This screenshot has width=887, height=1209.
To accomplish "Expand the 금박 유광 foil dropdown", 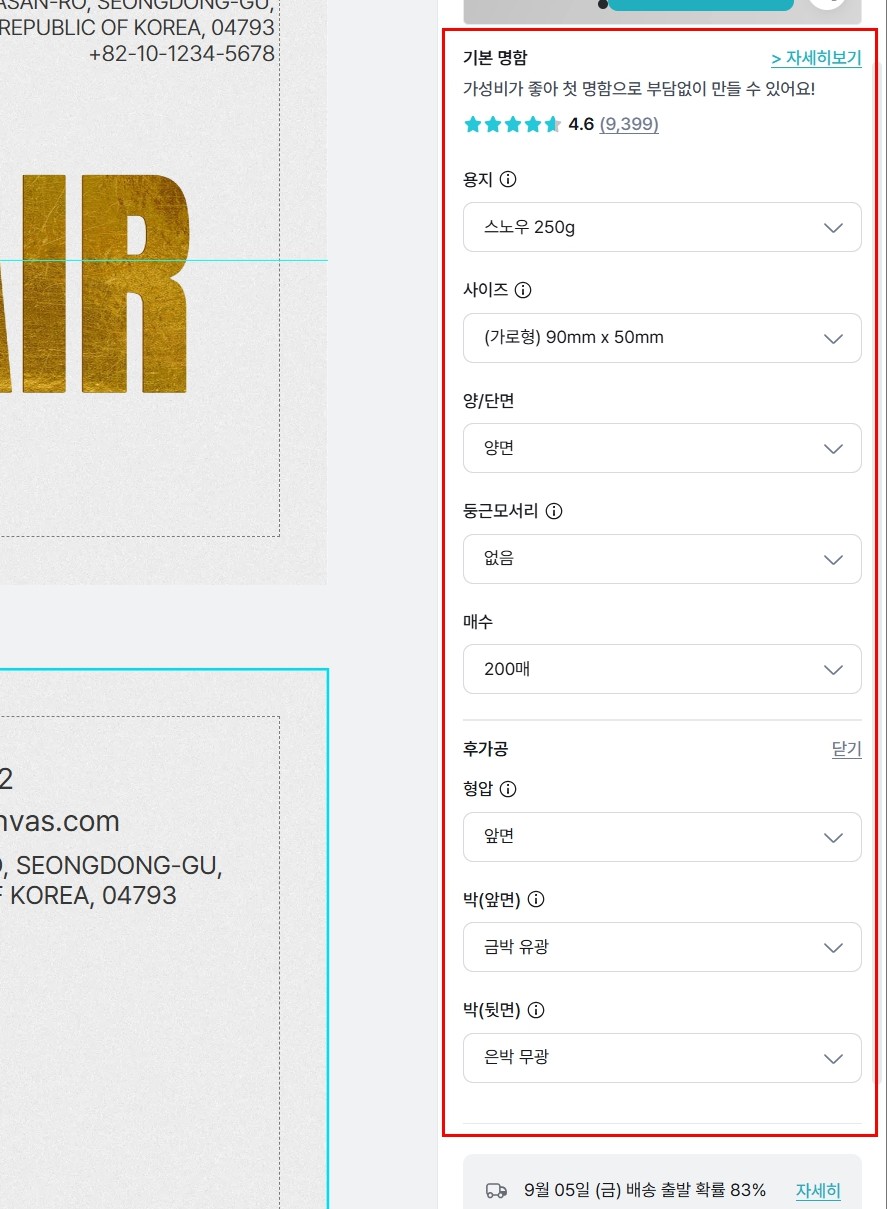I will coord(662,947).
